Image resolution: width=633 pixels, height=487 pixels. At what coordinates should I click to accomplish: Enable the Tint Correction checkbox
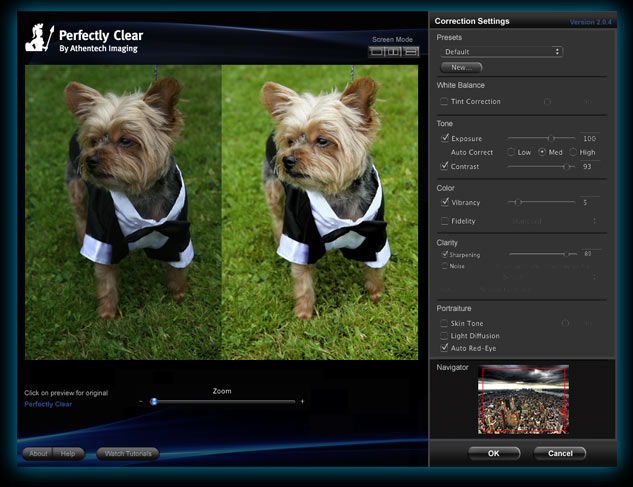click(444, 101)
